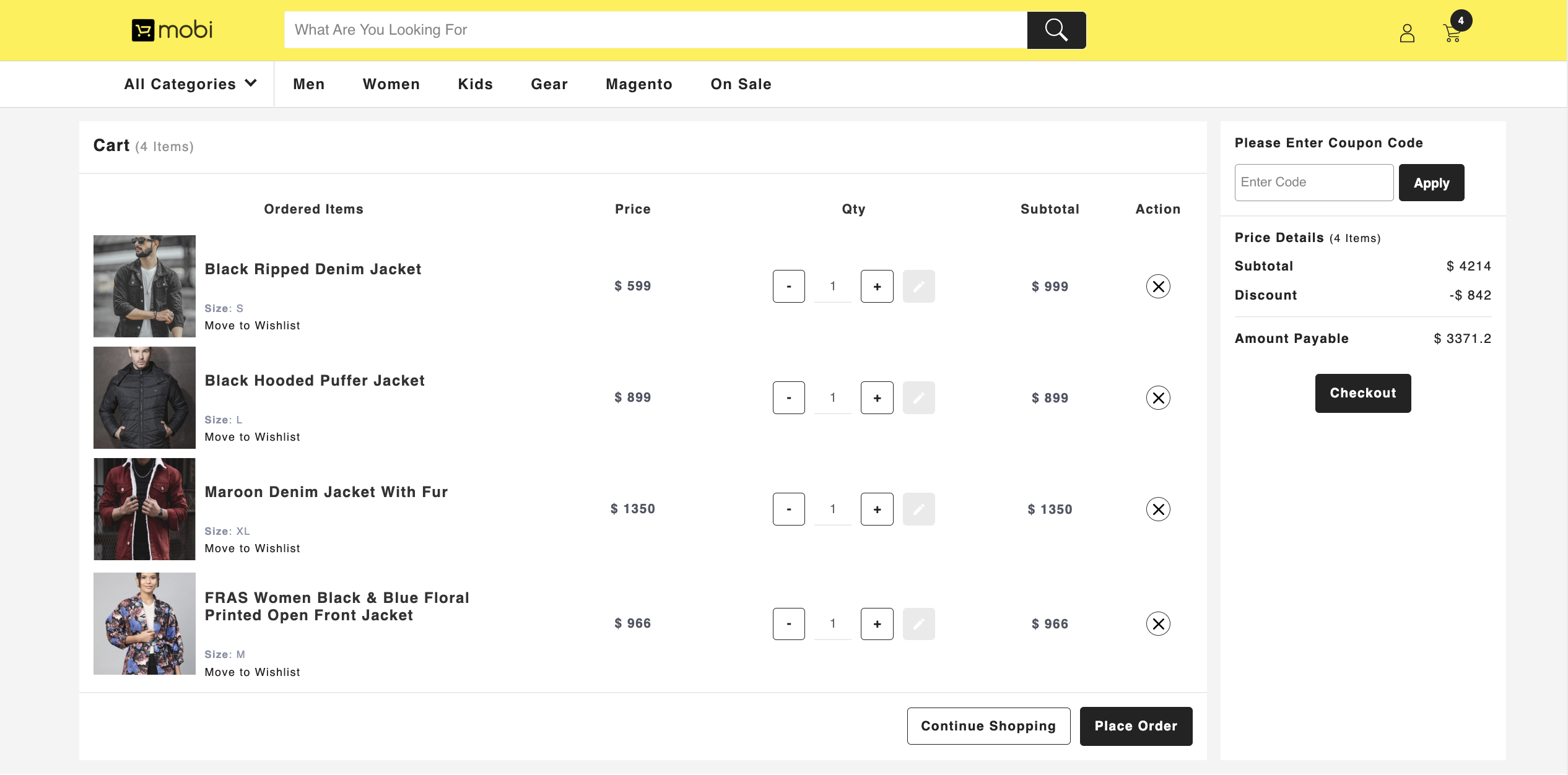Select the Kids category
Screen dimensions: 1568x775
coord(475,84)
